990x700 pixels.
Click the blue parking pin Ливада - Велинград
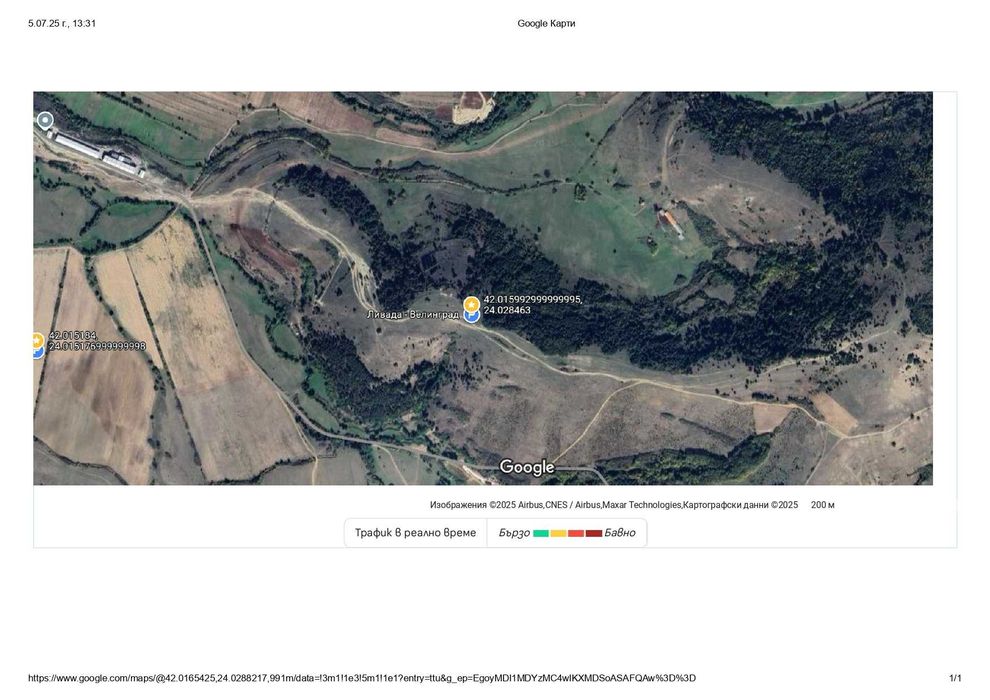[x=472, y=316]
